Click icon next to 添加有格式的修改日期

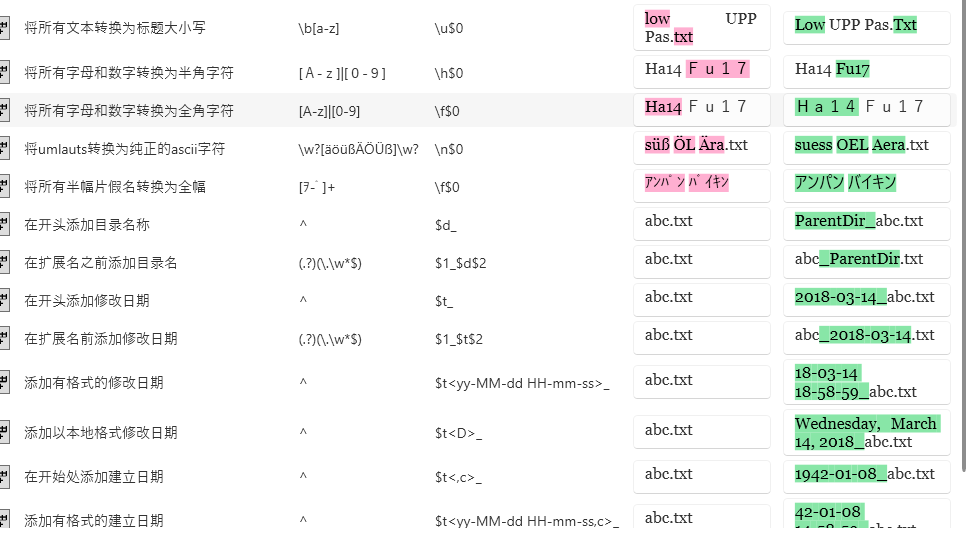(4, 383)
